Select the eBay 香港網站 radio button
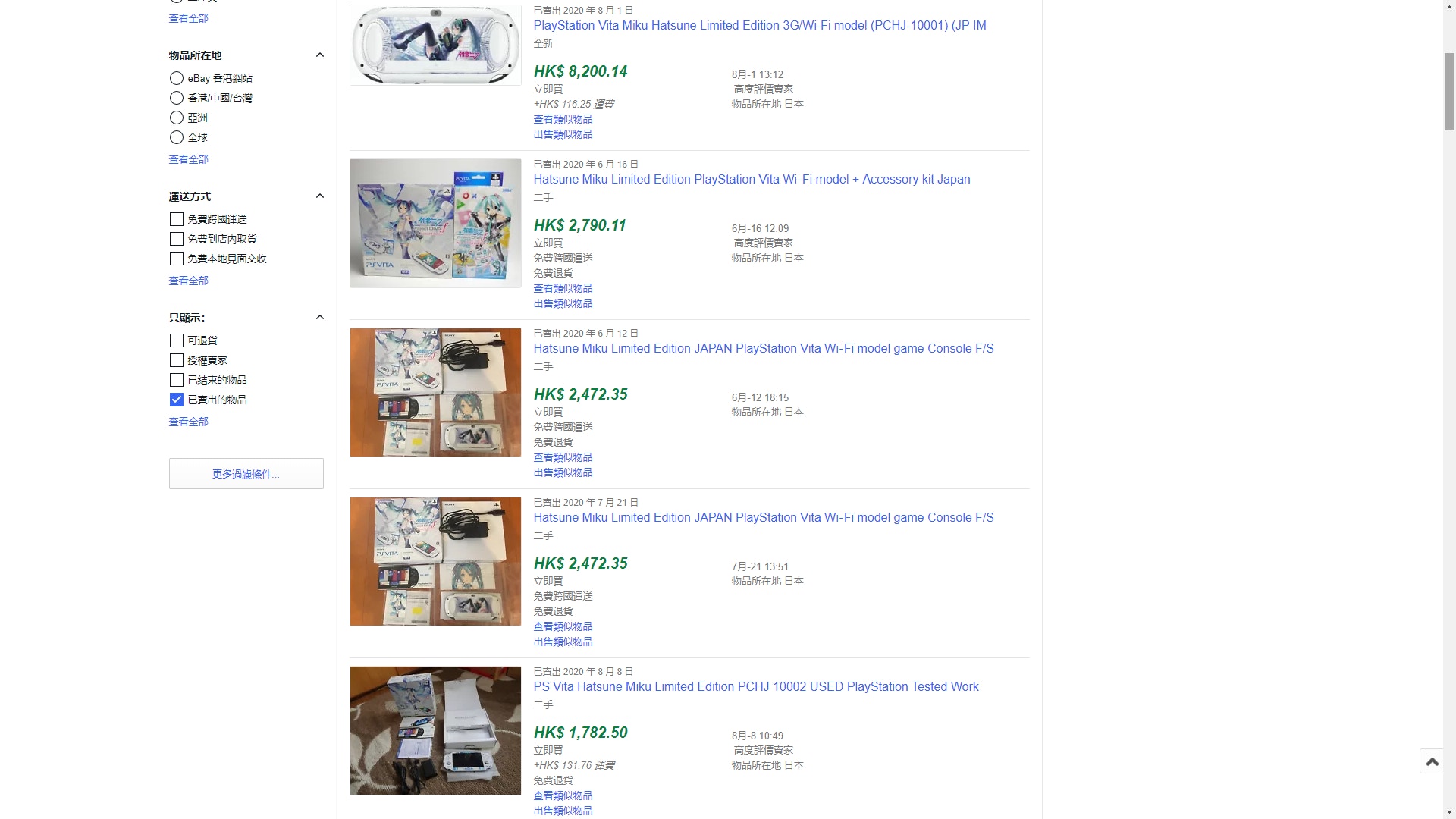Viewport: 1456px width, 819px height. pyautogui.click(x=177, y=78)
